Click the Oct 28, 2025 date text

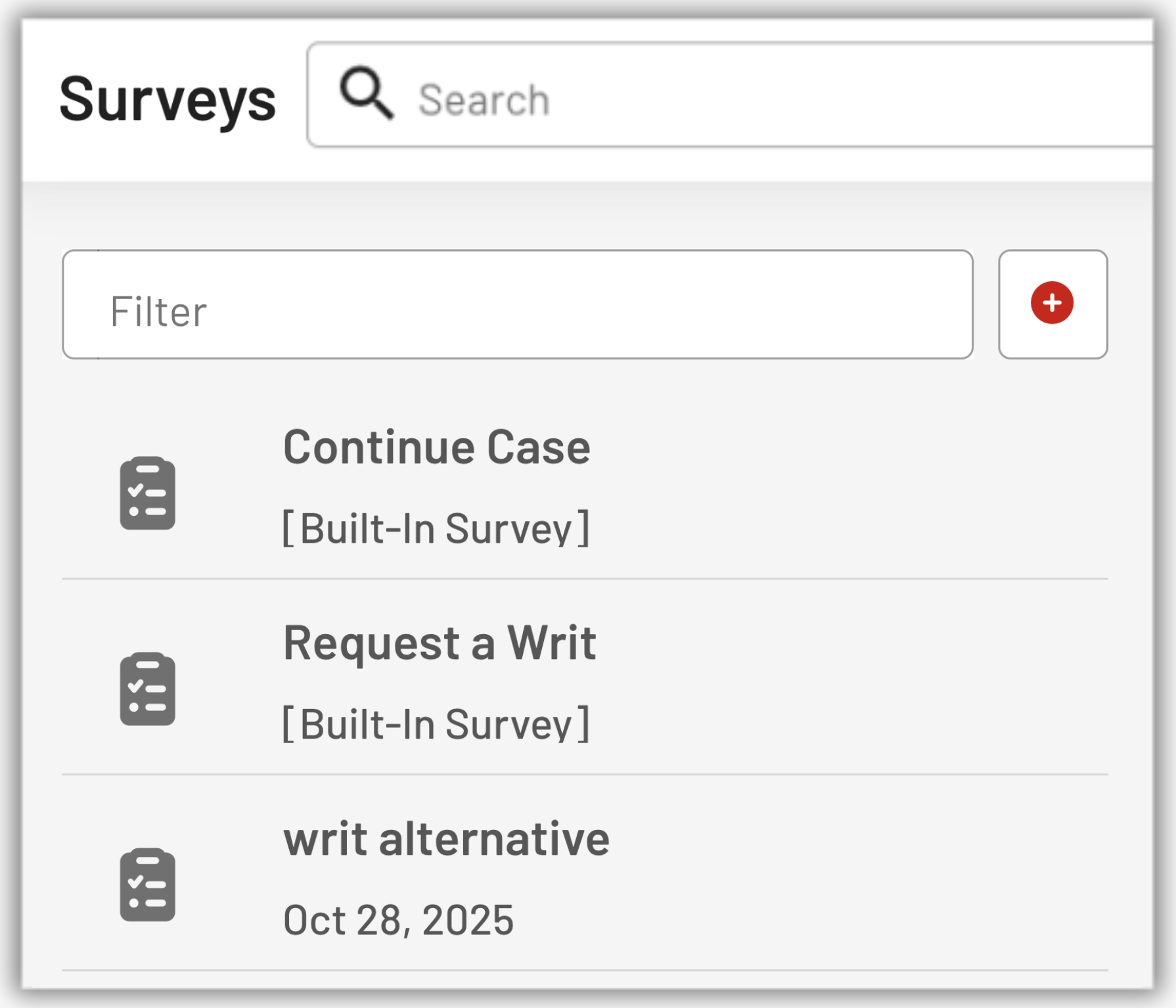click(x=398, y=920)
